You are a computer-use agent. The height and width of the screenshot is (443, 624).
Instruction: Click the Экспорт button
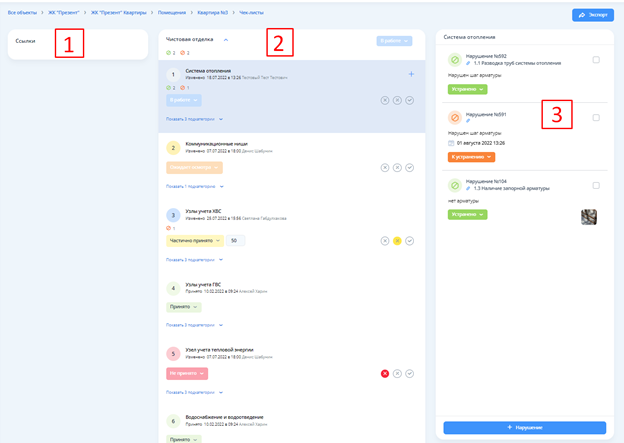pos(592,15)
